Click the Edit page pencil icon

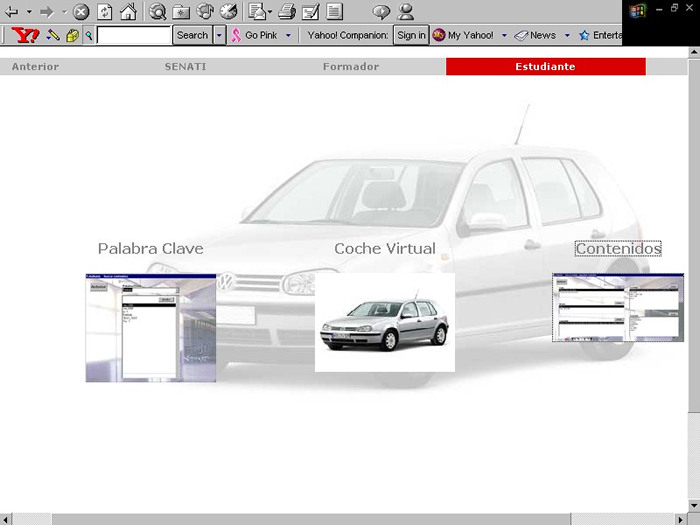[x=310, y=12]
